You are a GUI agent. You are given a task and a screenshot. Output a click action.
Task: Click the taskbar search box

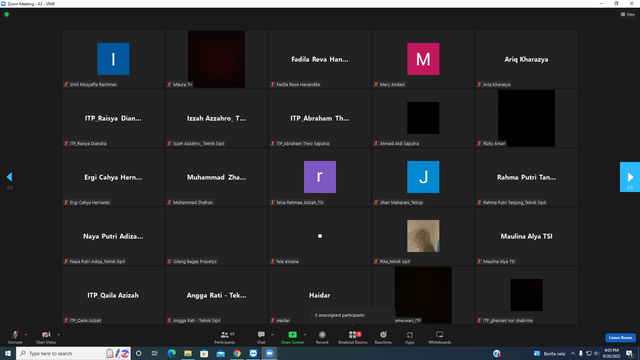coord(73,353)
